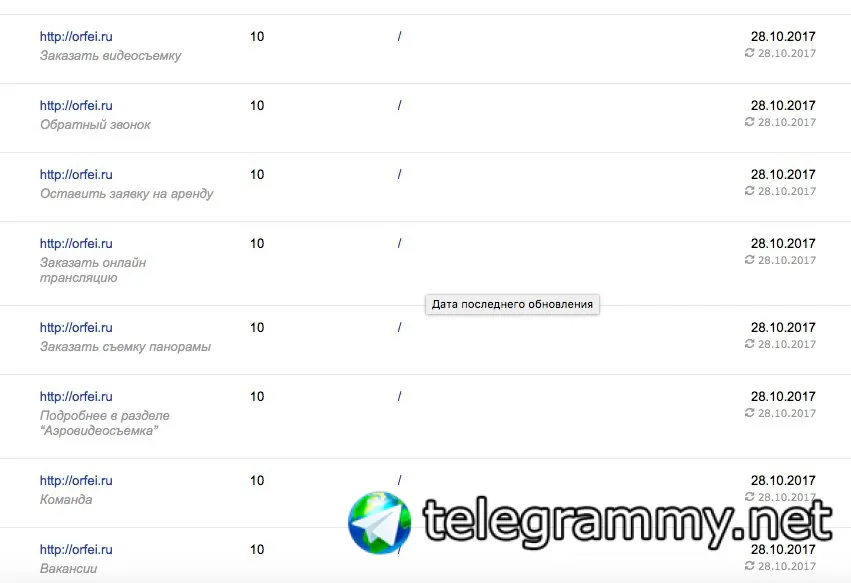Screen dimensions: 851x583
Task: Click refresh icon in Обратный звонок row
Action: click(750, 122)
